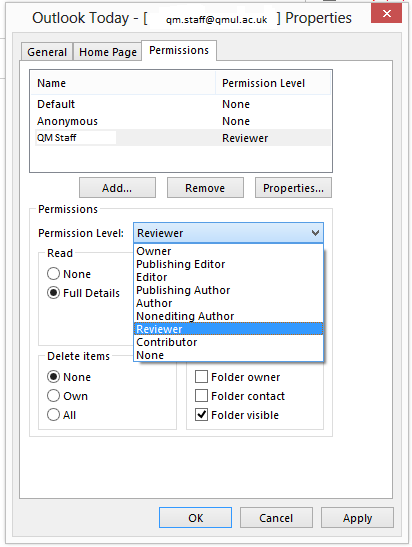Set Delete items to All

[53, 415]
